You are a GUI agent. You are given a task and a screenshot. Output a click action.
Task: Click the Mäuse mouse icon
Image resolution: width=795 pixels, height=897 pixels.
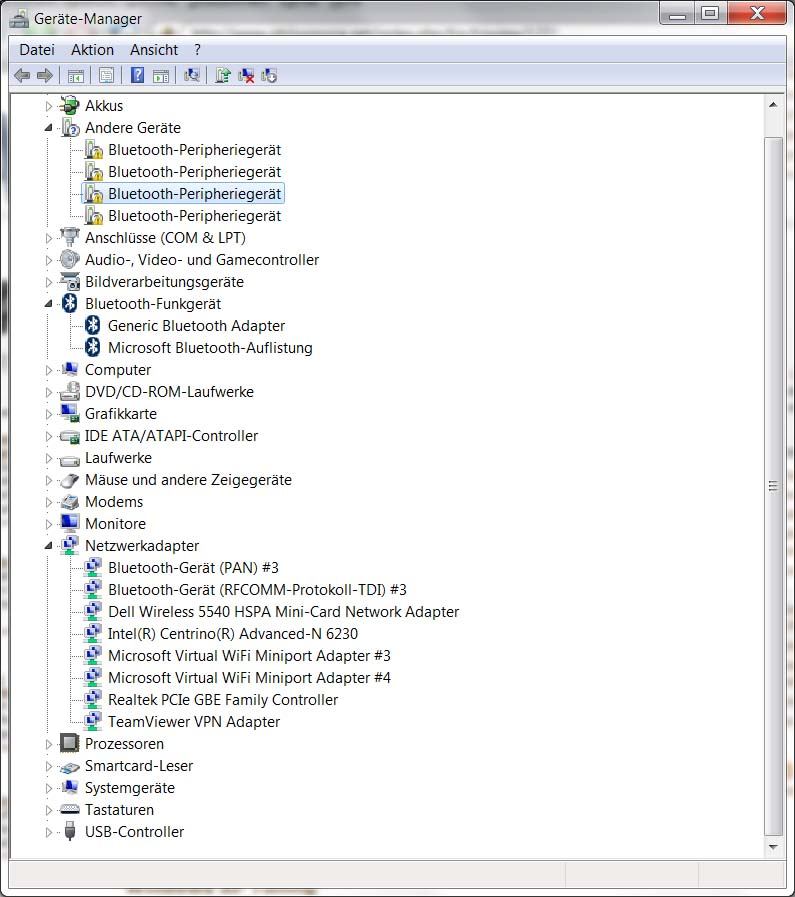(70, 480)
